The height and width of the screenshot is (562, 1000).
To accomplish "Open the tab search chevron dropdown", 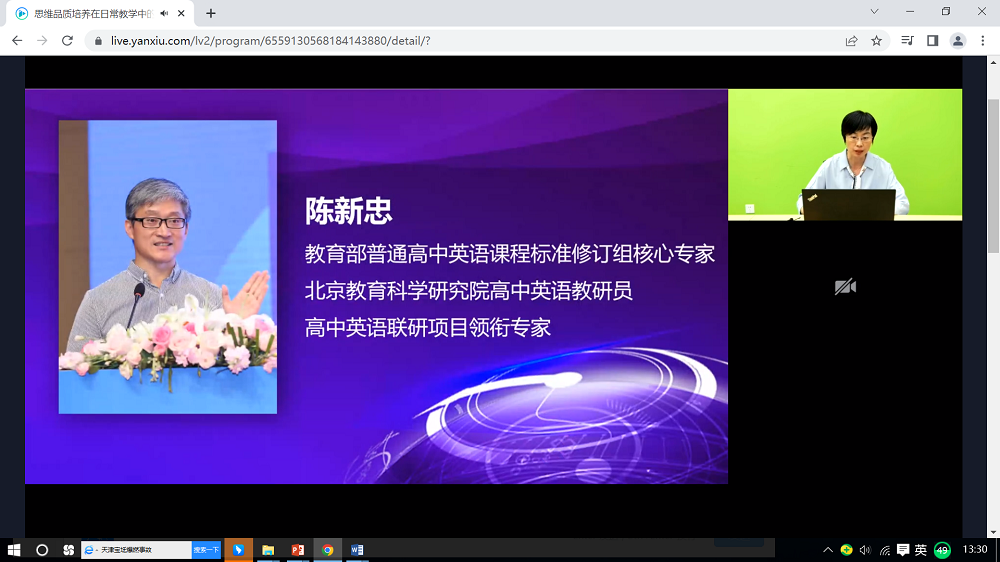I will coord(874,12).
